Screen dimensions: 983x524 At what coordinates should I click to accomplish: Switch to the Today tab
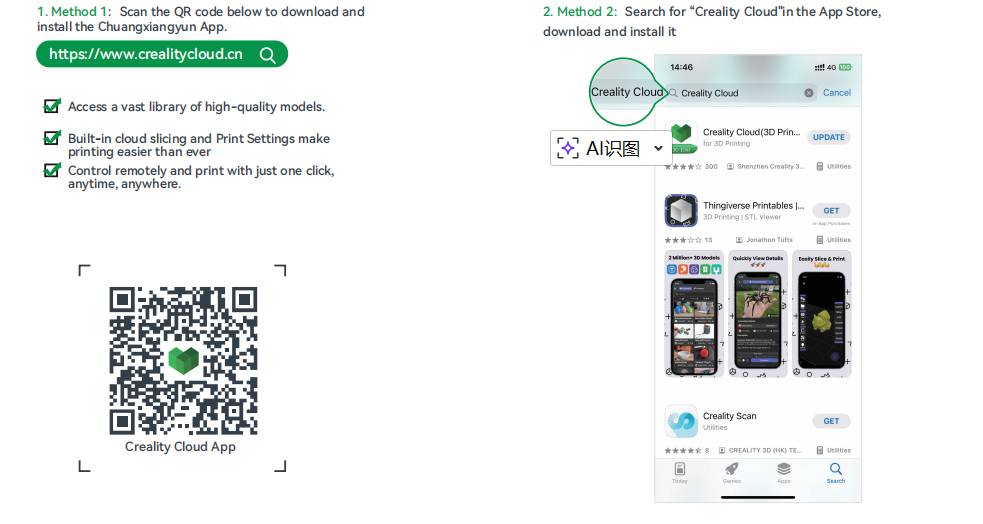680,473
